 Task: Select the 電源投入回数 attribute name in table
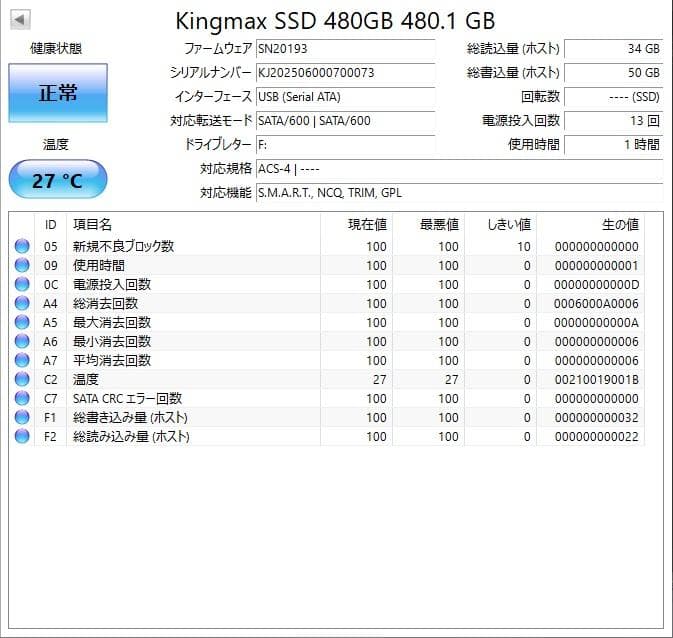112,284
